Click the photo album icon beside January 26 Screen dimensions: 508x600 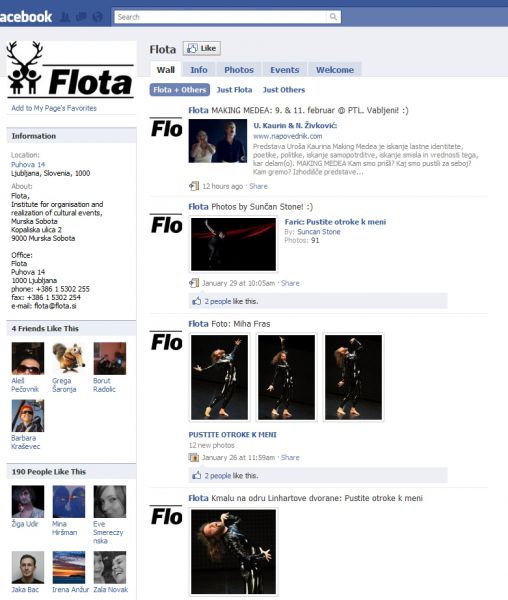point(194,457)
